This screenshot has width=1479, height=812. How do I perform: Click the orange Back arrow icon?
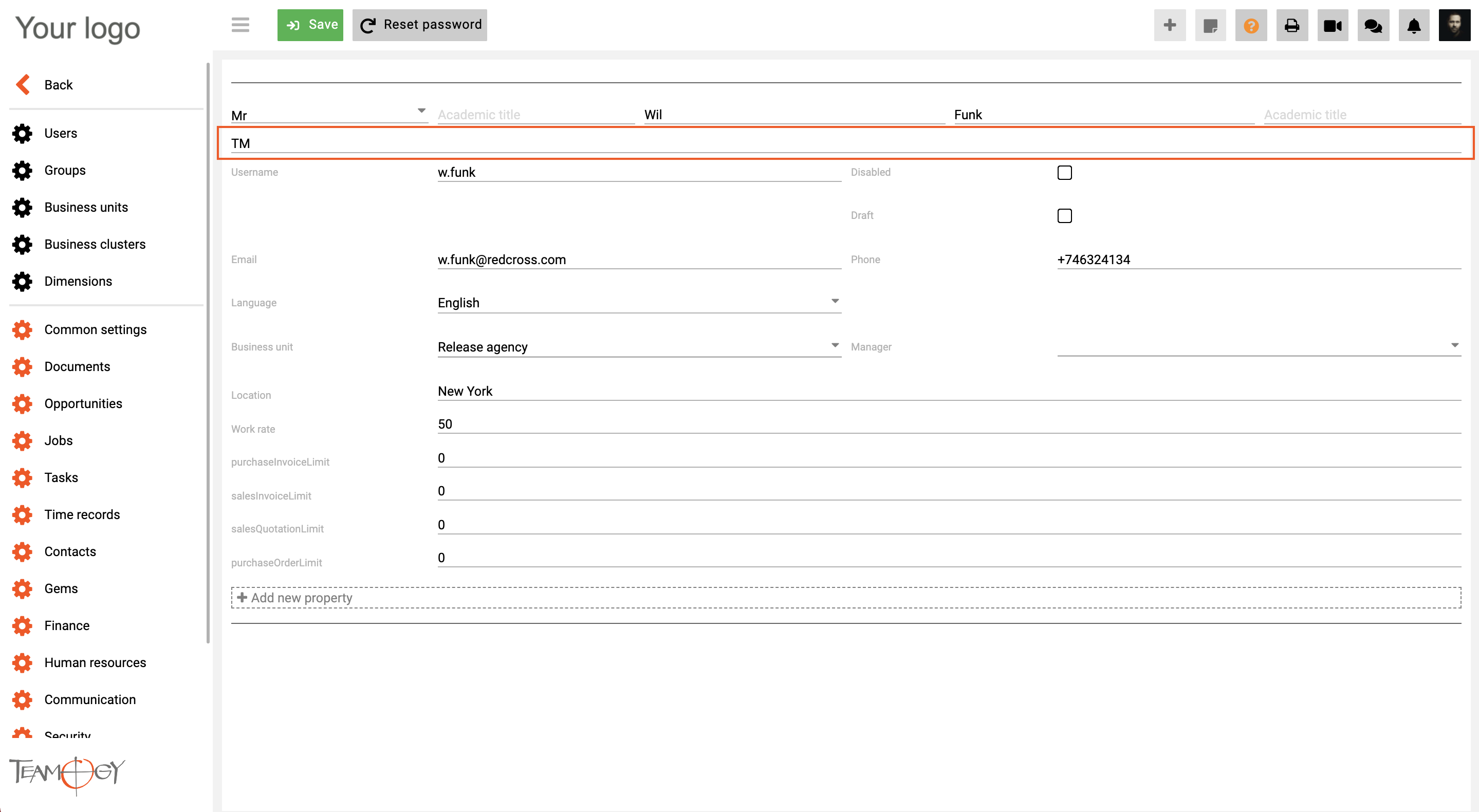(23, 84)
